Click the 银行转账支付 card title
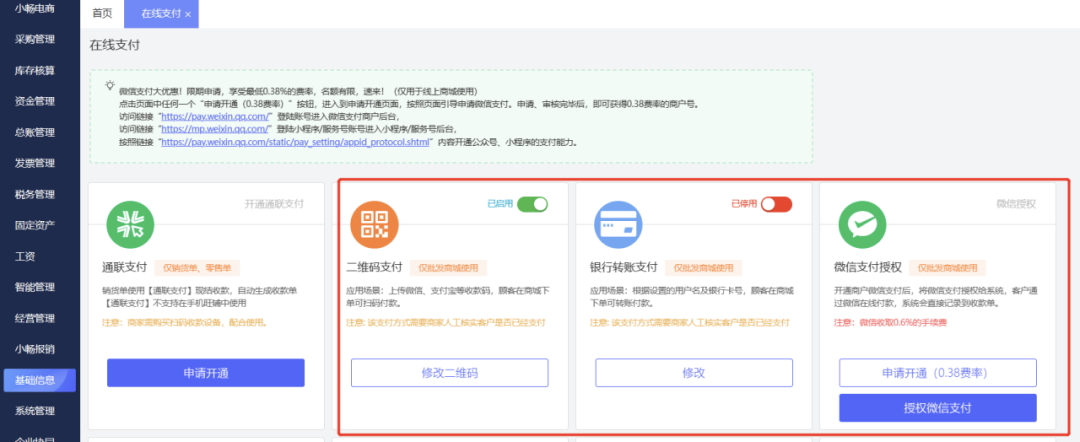The width and height of the screenshot is (1080, 442). click(x=623, y=267)
